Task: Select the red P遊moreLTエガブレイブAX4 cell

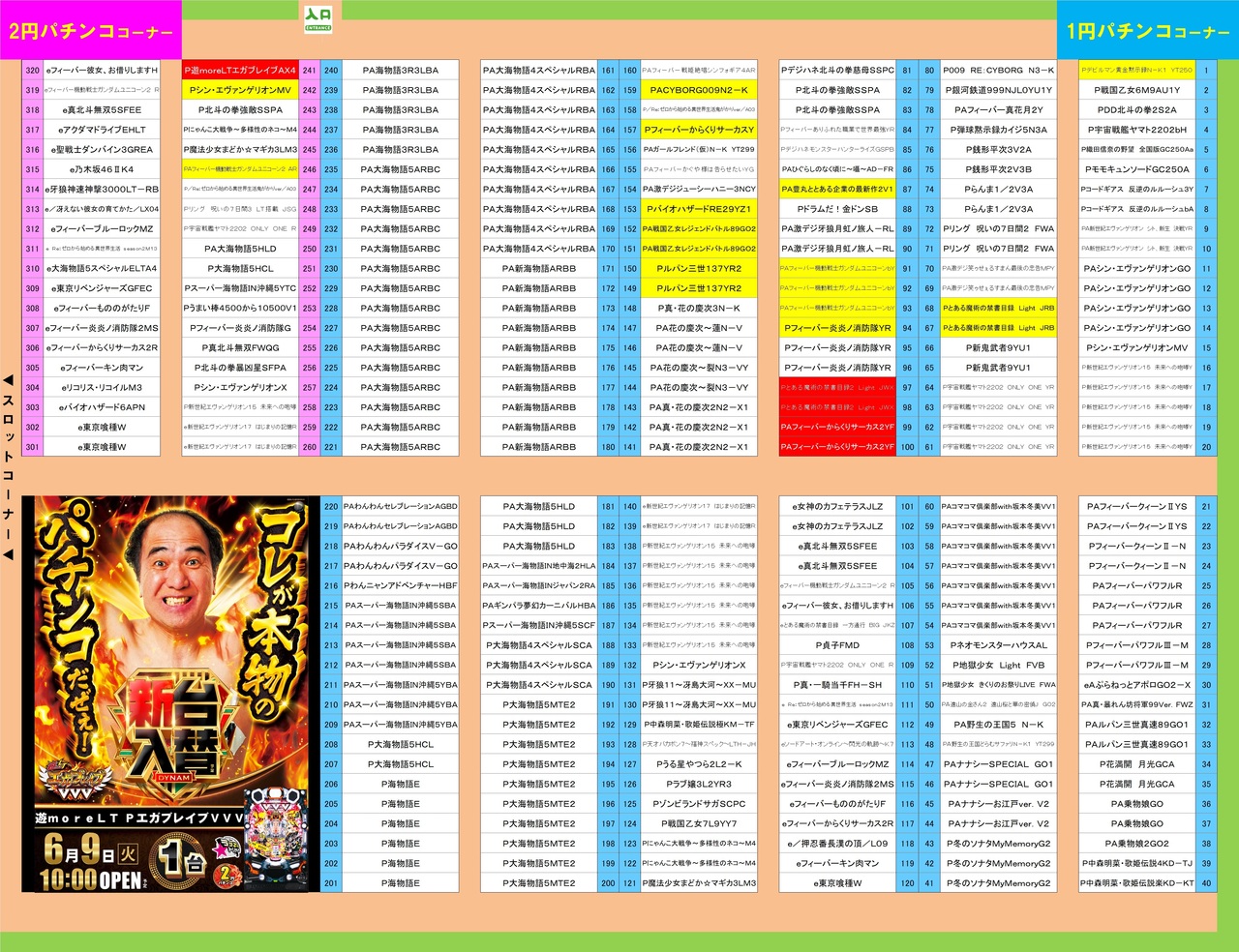Action: pyautogui.click(x=241, y=71)
